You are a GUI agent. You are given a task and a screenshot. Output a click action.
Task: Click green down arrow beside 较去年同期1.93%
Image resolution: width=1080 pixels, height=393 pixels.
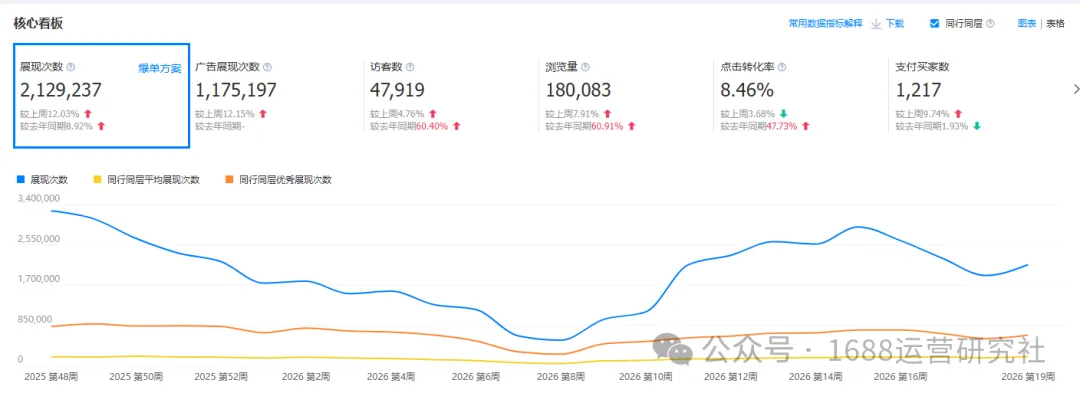coord(976,126)
